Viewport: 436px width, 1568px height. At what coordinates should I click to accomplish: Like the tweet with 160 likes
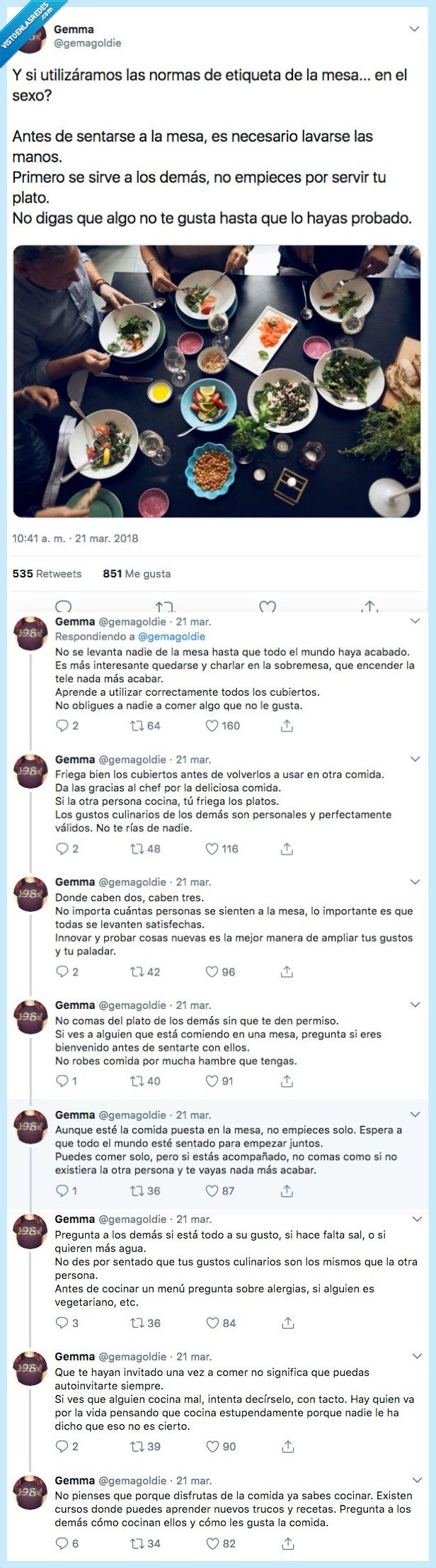210,725
